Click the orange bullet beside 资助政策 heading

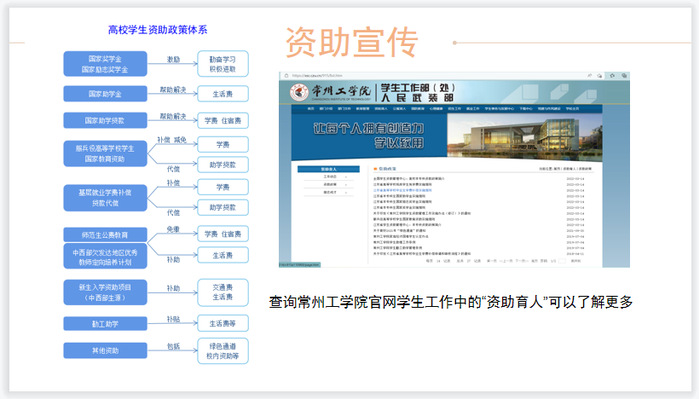(375, 169)
